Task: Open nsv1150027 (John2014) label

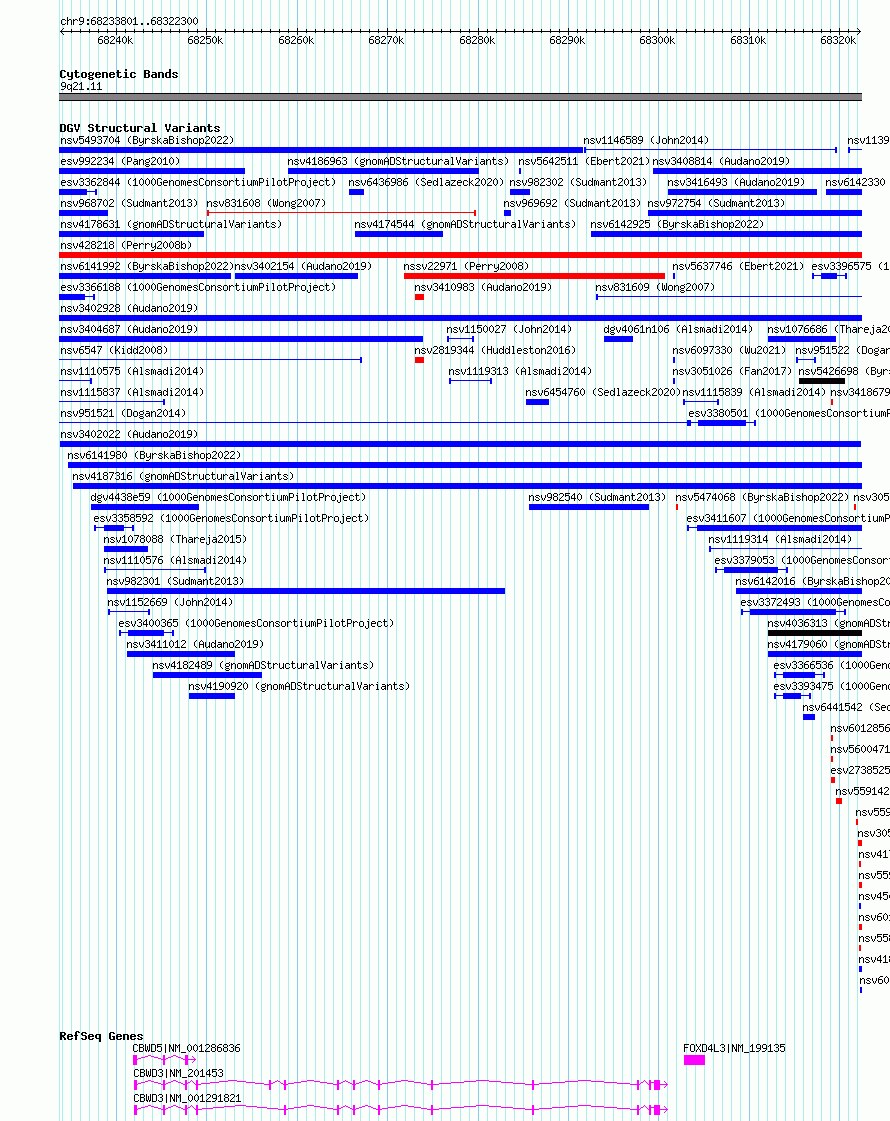Action: tap(509, 329)
